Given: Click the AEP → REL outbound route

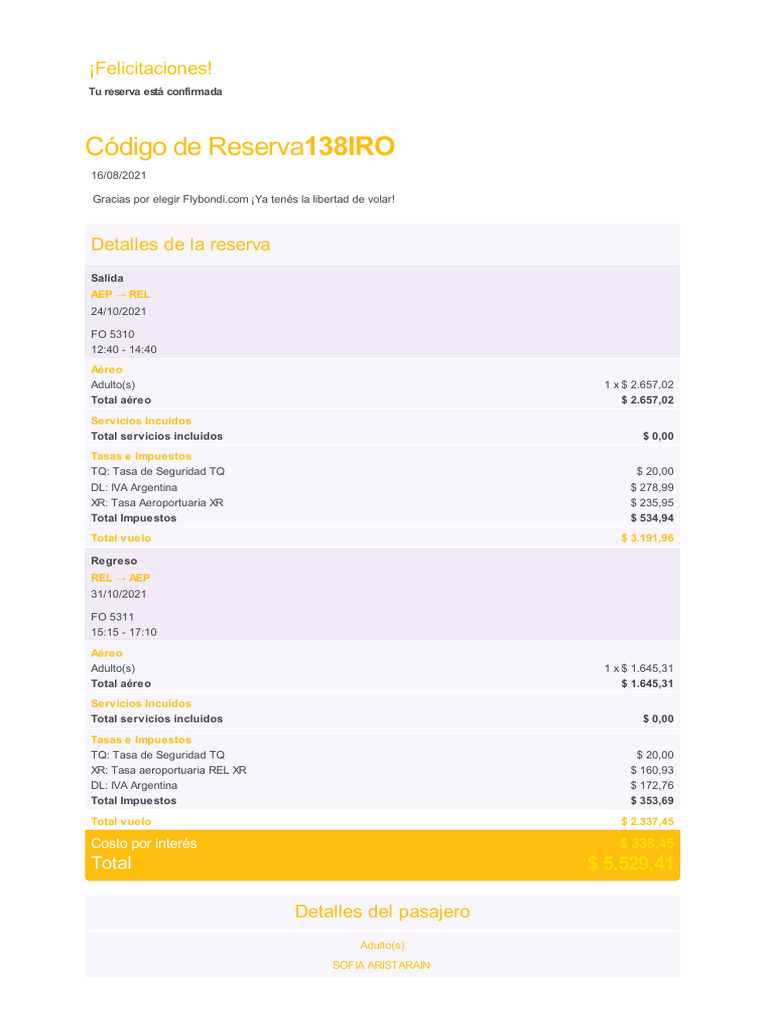Looking at the screenshot, I should click(120, 294).
